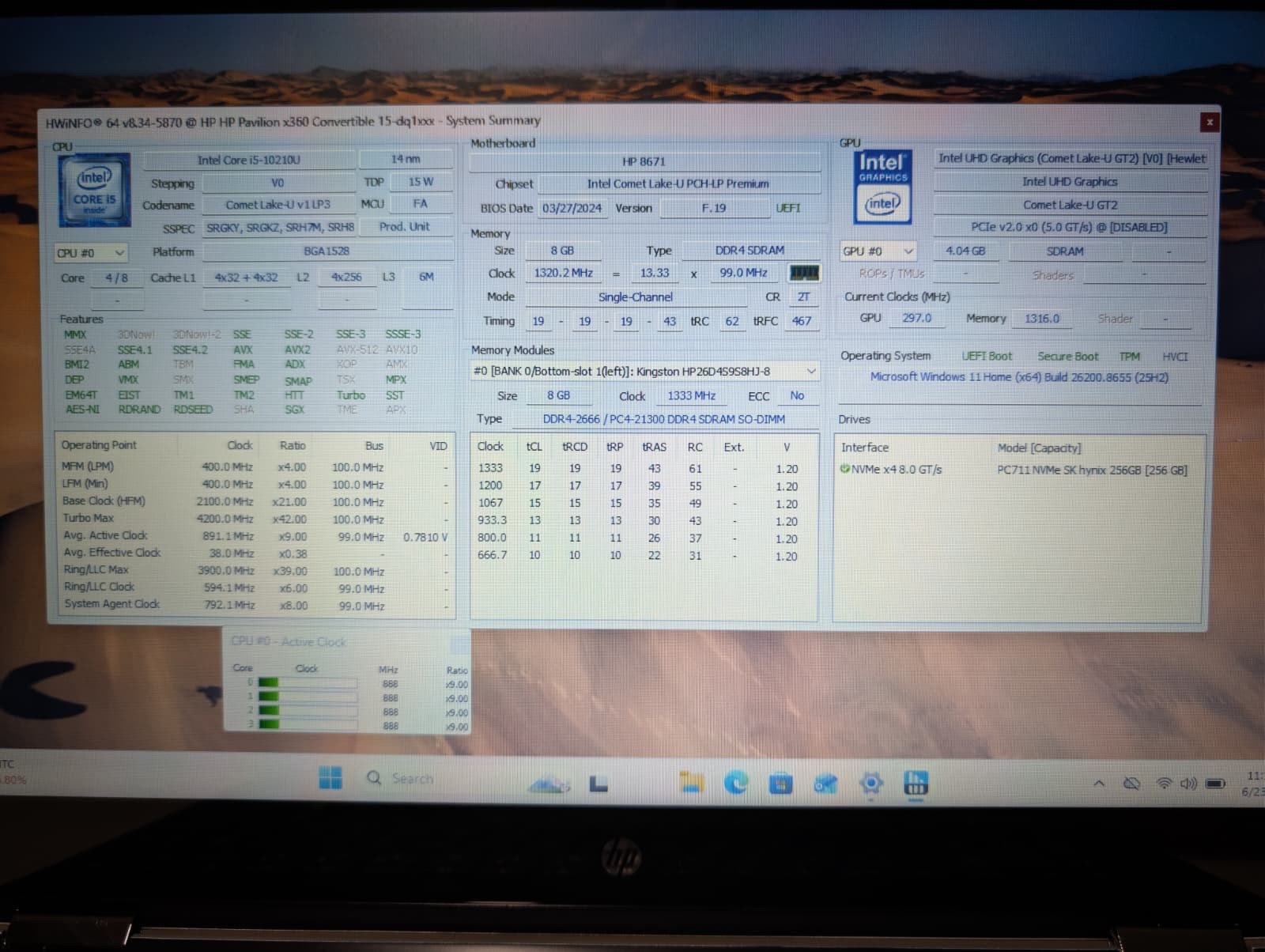Click the Wi-Fi tray icon
The height and width of the screenshot is (952, 1265).
tap(1163, 784)
